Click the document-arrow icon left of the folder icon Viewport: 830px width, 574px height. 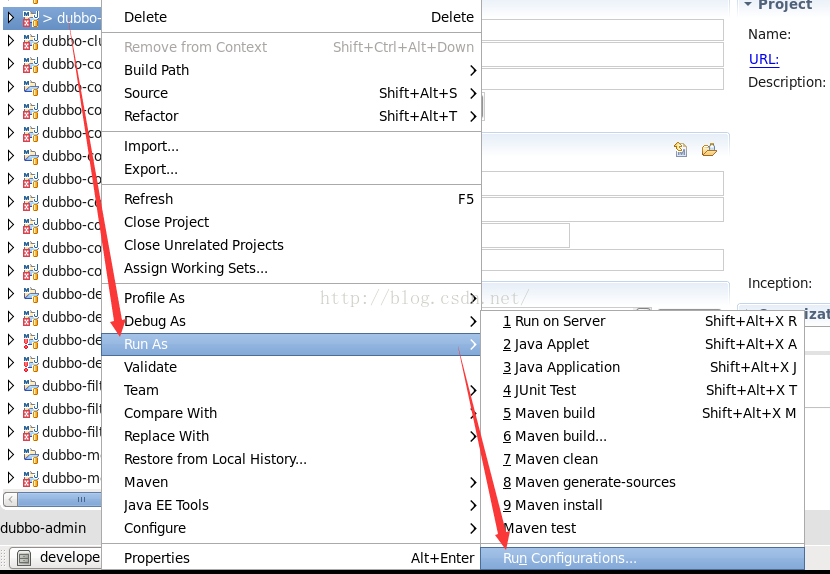[681, 150]
